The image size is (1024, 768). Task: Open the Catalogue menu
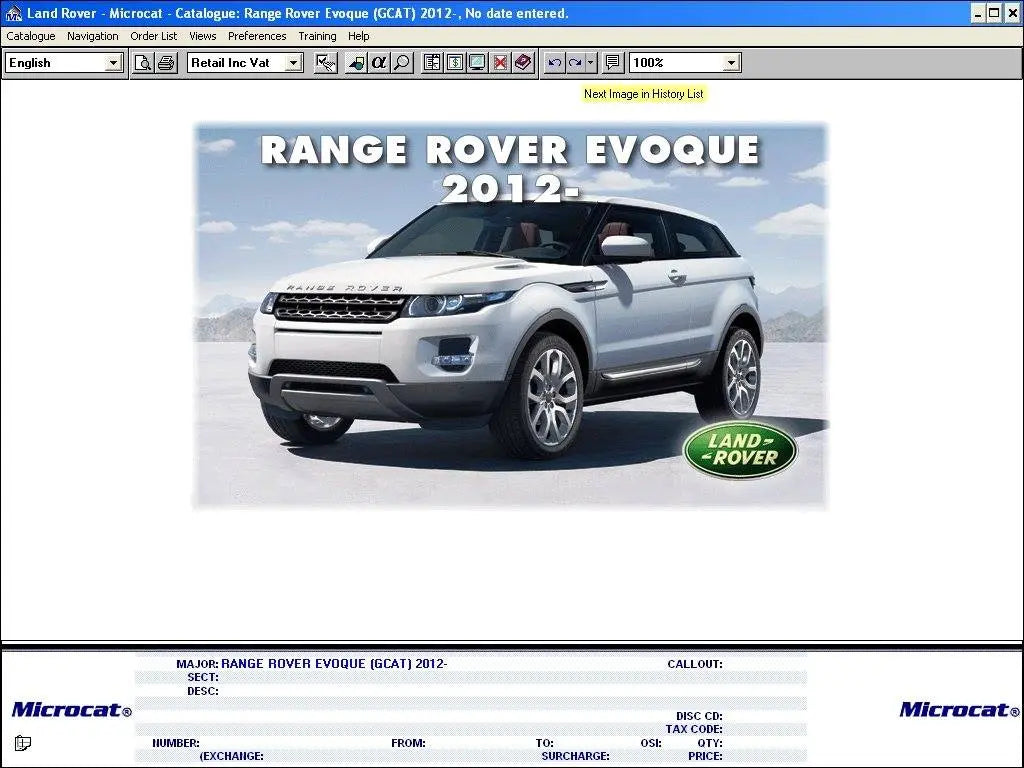(30, 36)
